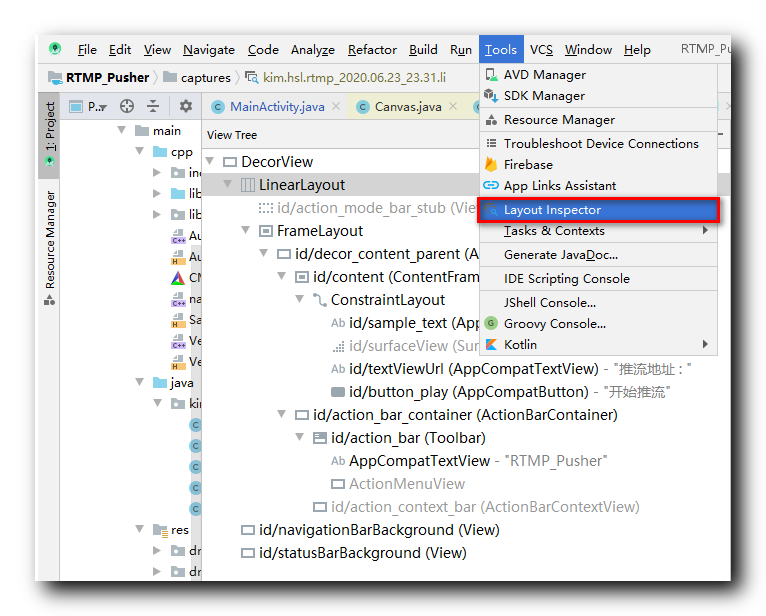Launch App Links Assistant
Viewport: 766px width, 616px height.
coord(598,186)
